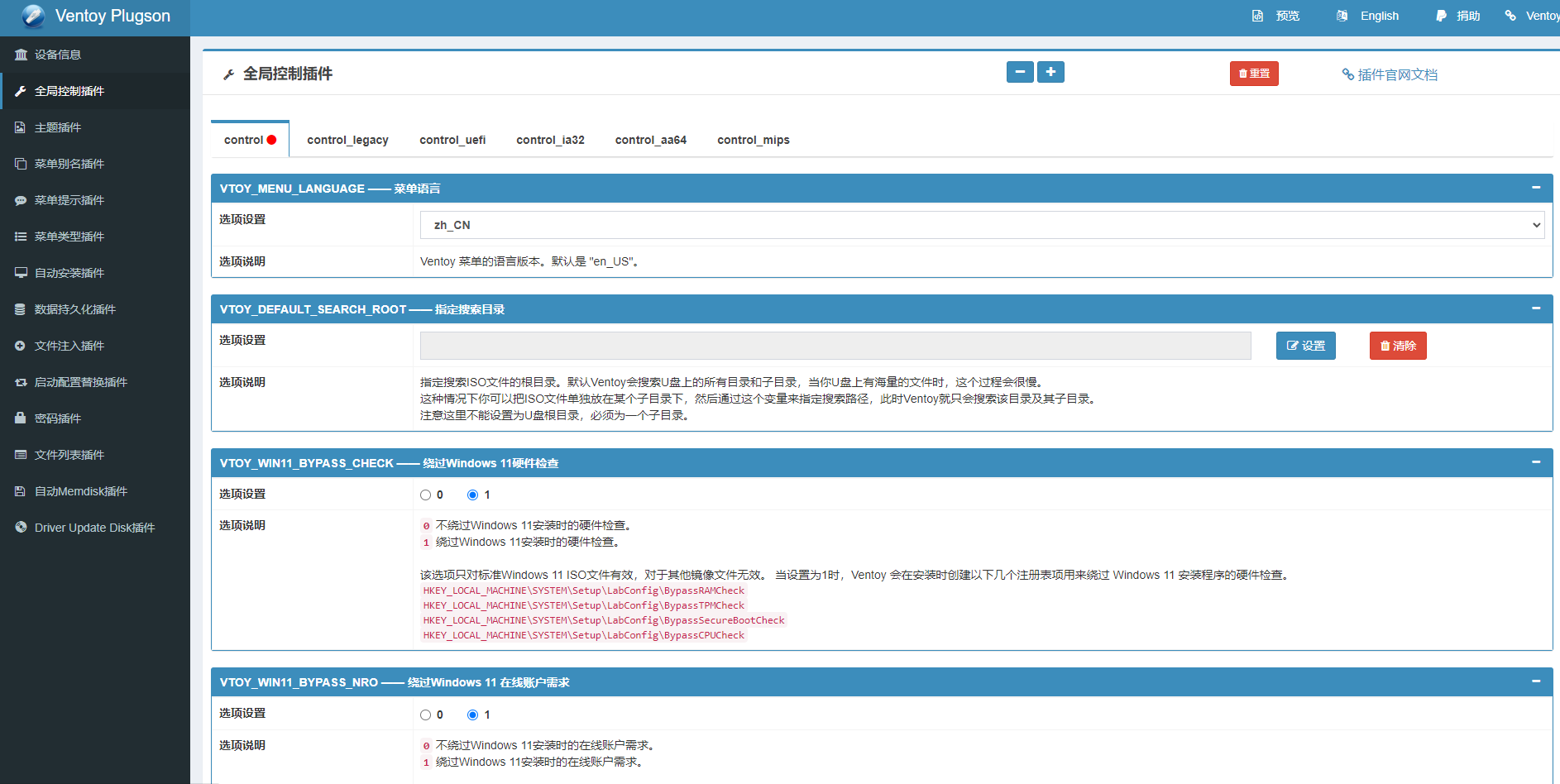The image size is (1560, 784).
Task: Click the 设备信息 bank icon in sidebar
Action: 21,55
